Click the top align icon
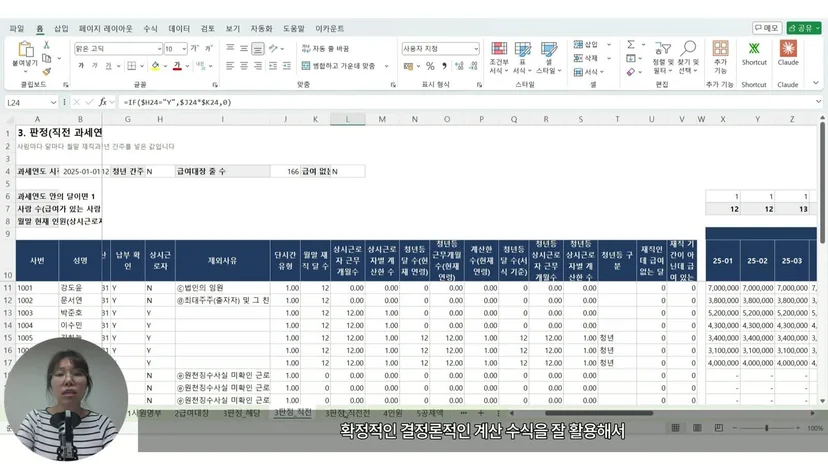This screenshot has width=828, height=466. click(230, 49)
